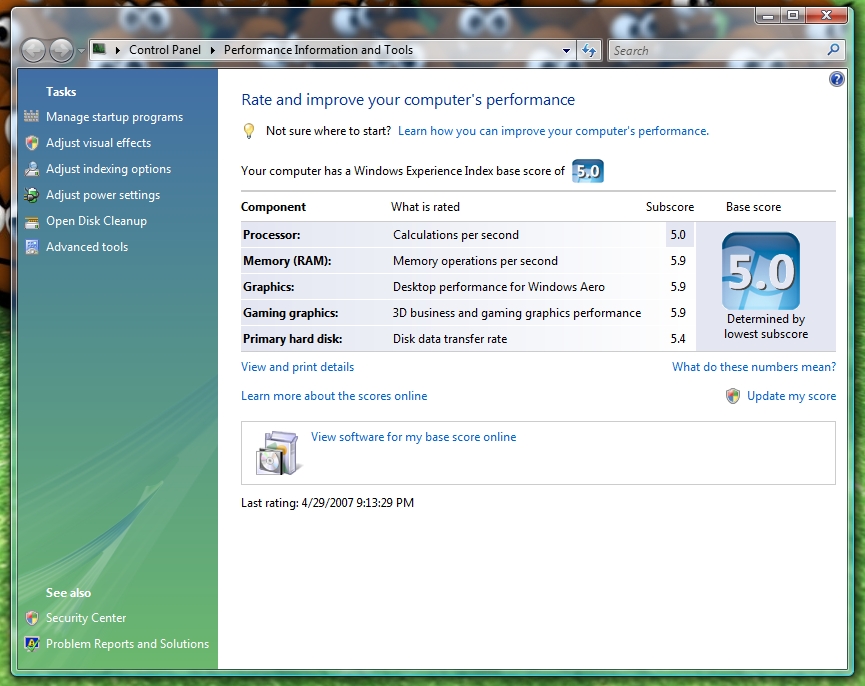Viewport: 865px width, 686px height.
Task: Click the shield icon next to Update my score
Action: pyautogui.click(x=733, y=396)
